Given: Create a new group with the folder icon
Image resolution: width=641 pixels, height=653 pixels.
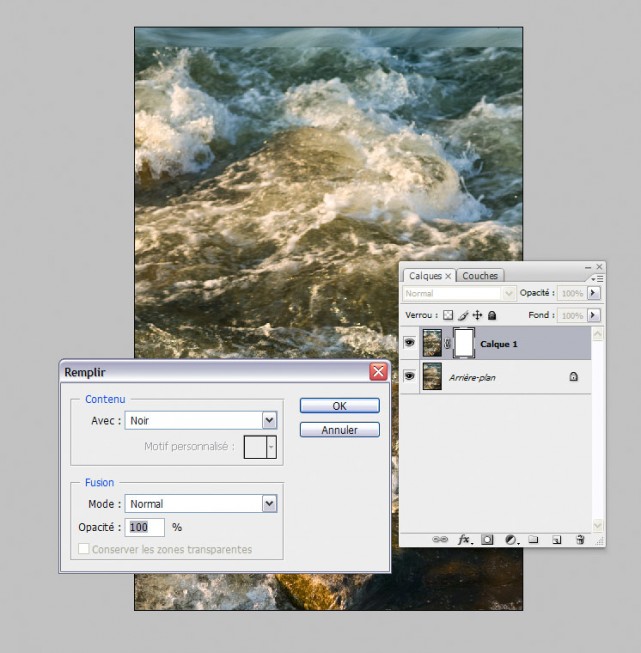Looking at the screenshot, I should tap(533, 539).
